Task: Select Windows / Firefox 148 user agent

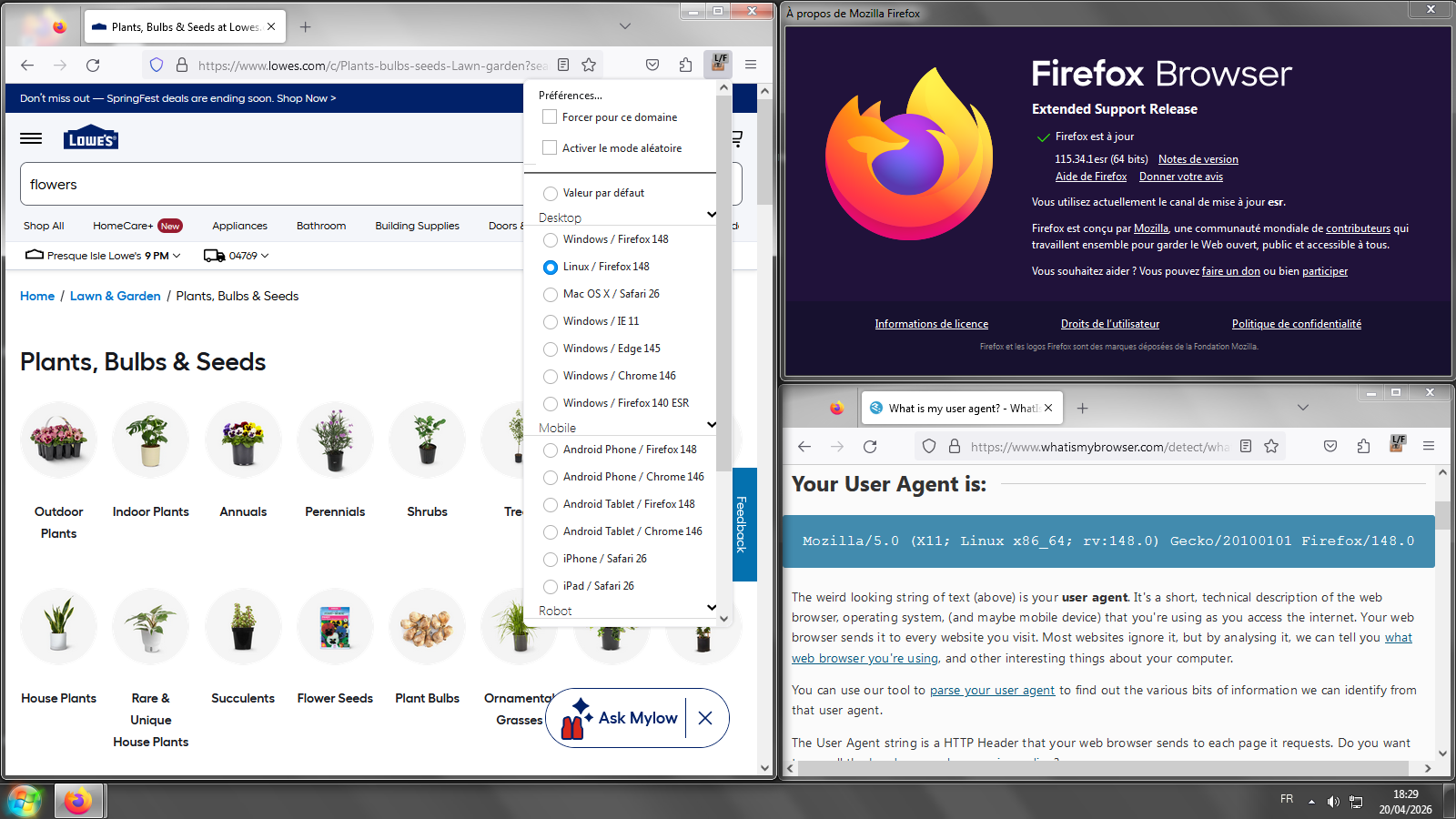Action: 551,239
